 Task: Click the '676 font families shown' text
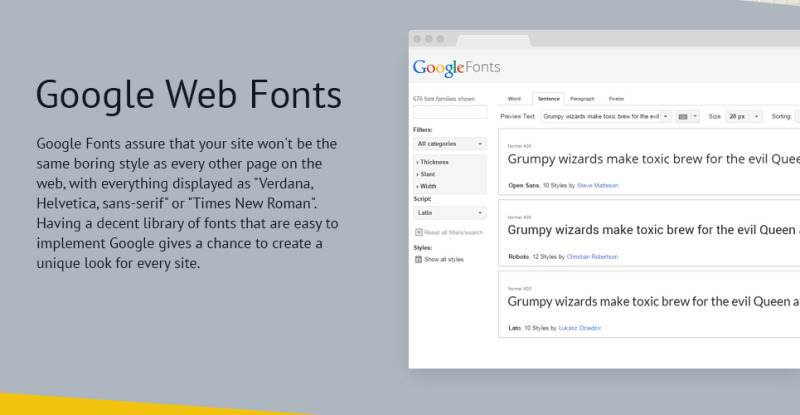click(444, 99)
